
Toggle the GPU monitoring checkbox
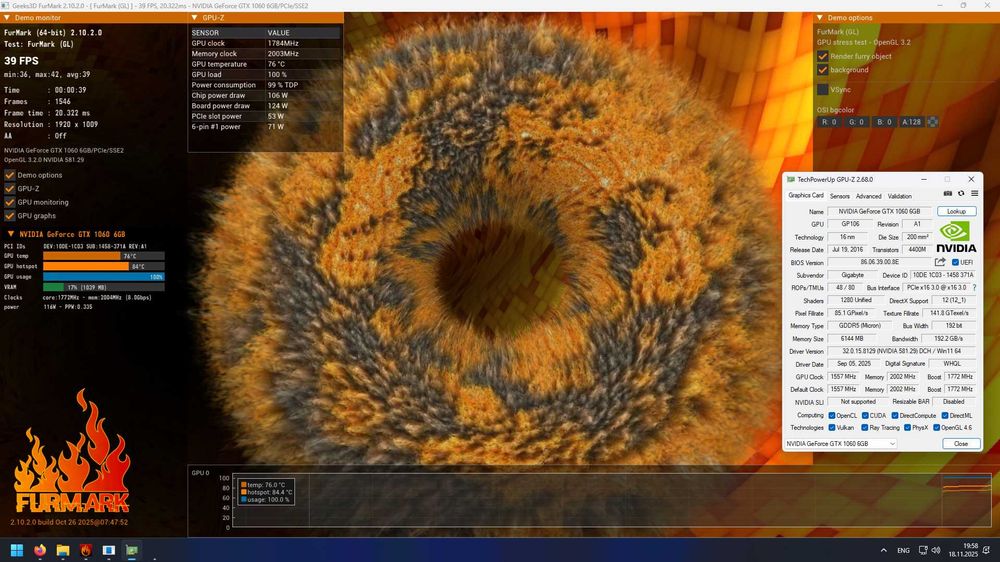10,202
